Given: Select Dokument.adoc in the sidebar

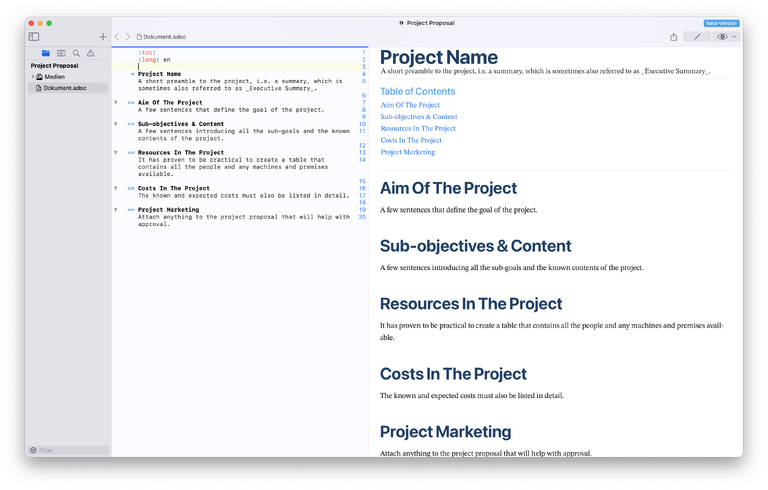Looking at the screenshot, I should click(64, 88).
